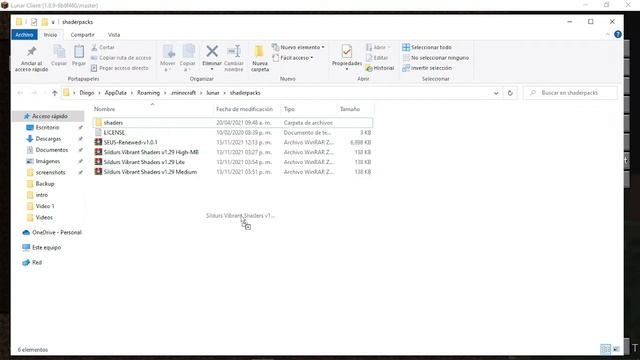Open the Nuevo elemento dropdown
The image size is (640, 360).
298,47
